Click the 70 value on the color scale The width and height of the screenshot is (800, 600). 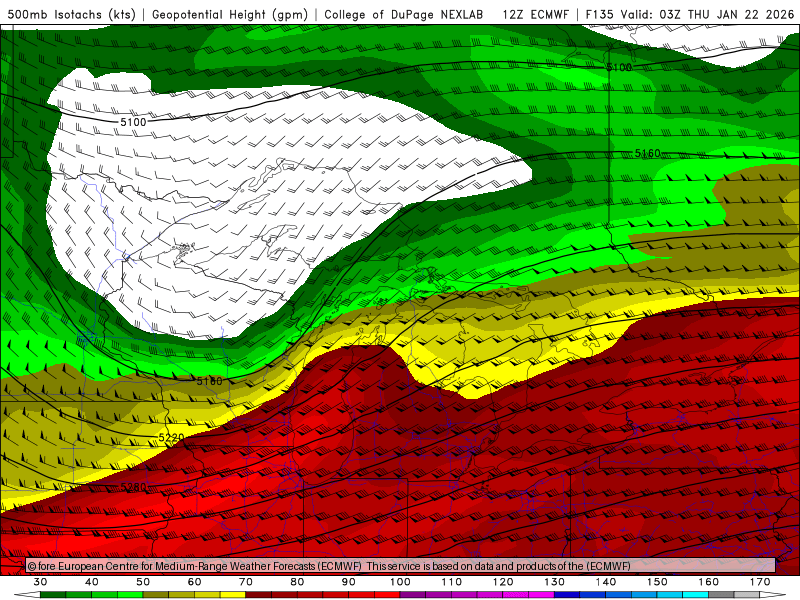pyautogui.click(x=246, y=582)
